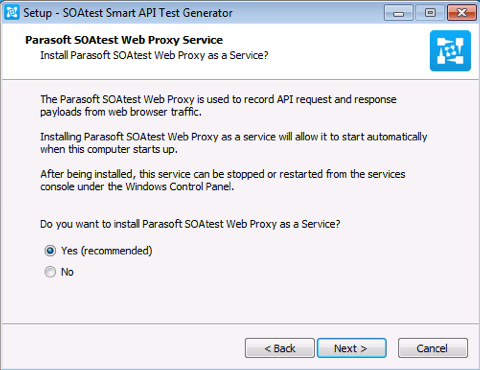
Task: Cancel the SOAtest setup wizard
Action: (x=433, y=348)
